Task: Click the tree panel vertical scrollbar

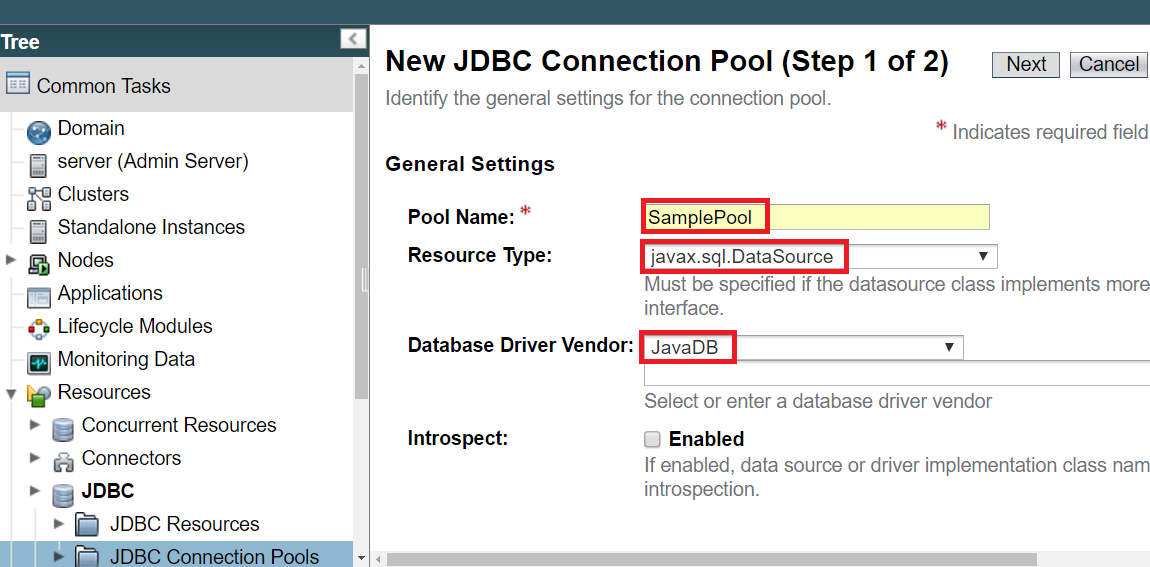Action: click(x=360, y=235)
